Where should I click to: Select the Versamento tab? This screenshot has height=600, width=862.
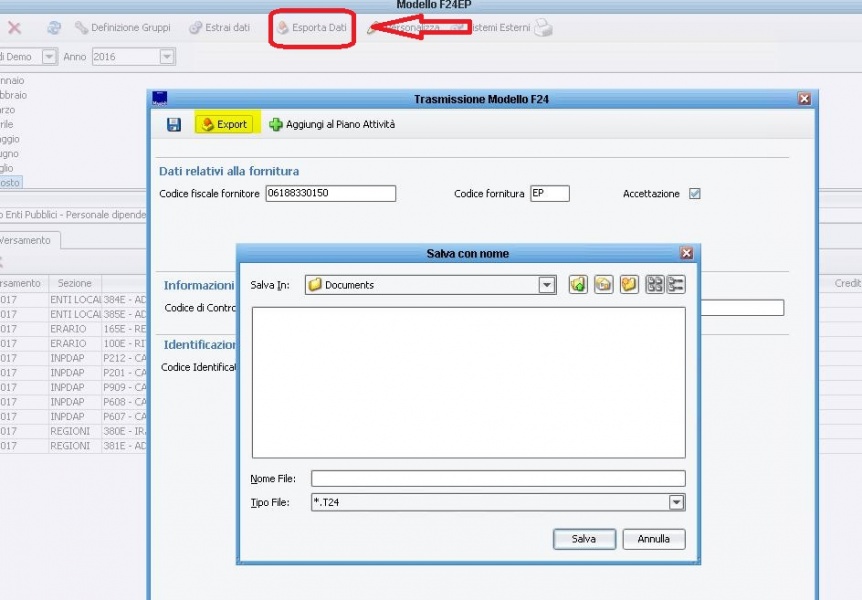tap(29, 240)
